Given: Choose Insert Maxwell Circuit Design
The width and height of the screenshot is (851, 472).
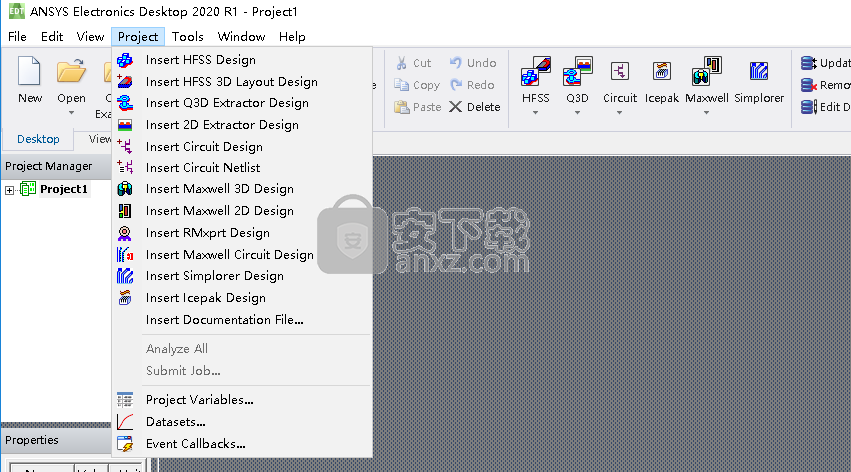Looking at the screenshot, I should (x=242, y=254).
